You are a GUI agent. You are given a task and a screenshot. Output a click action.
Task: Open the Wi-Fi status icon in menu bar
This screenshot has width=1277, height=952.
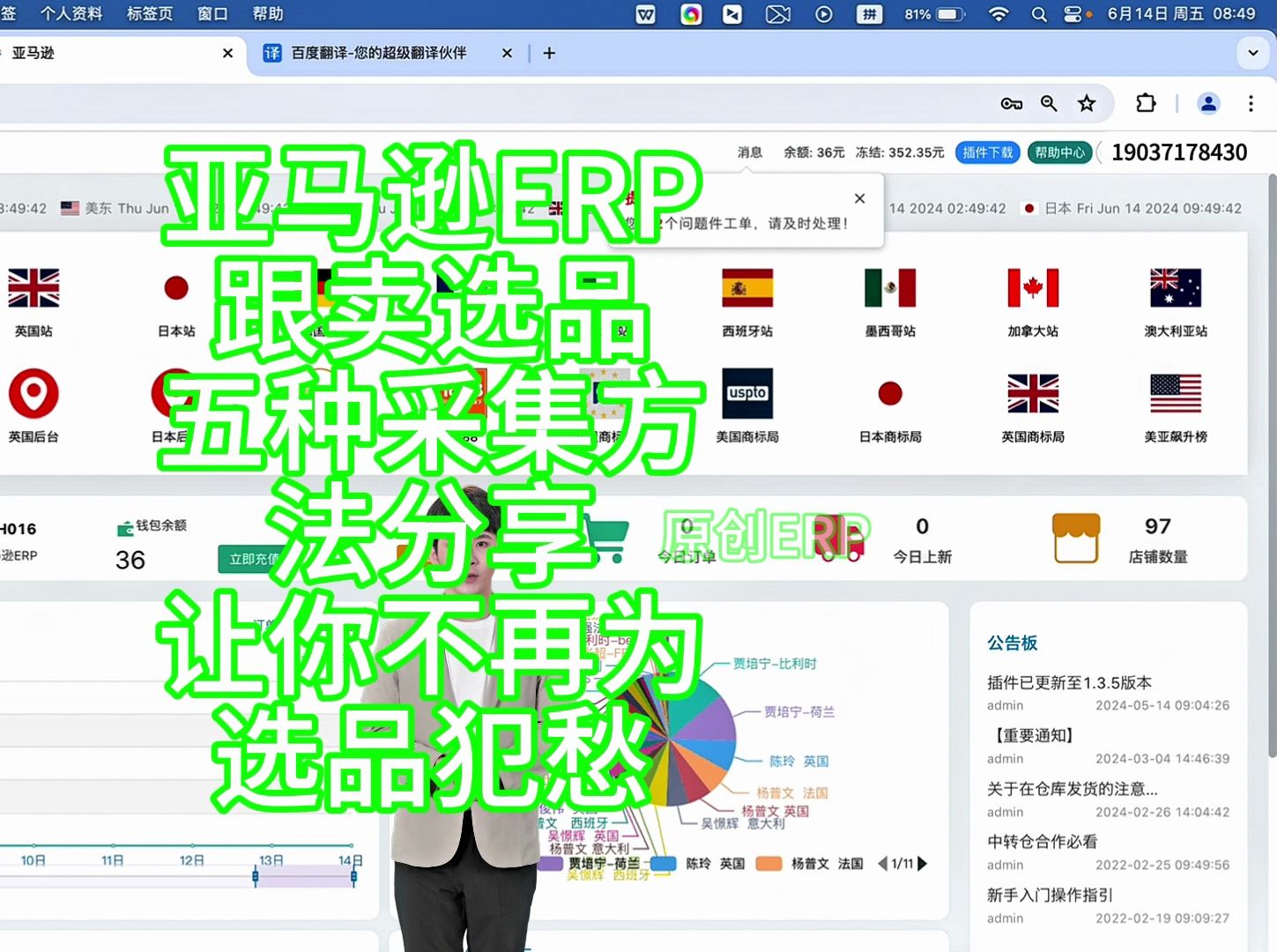(999, 14)
